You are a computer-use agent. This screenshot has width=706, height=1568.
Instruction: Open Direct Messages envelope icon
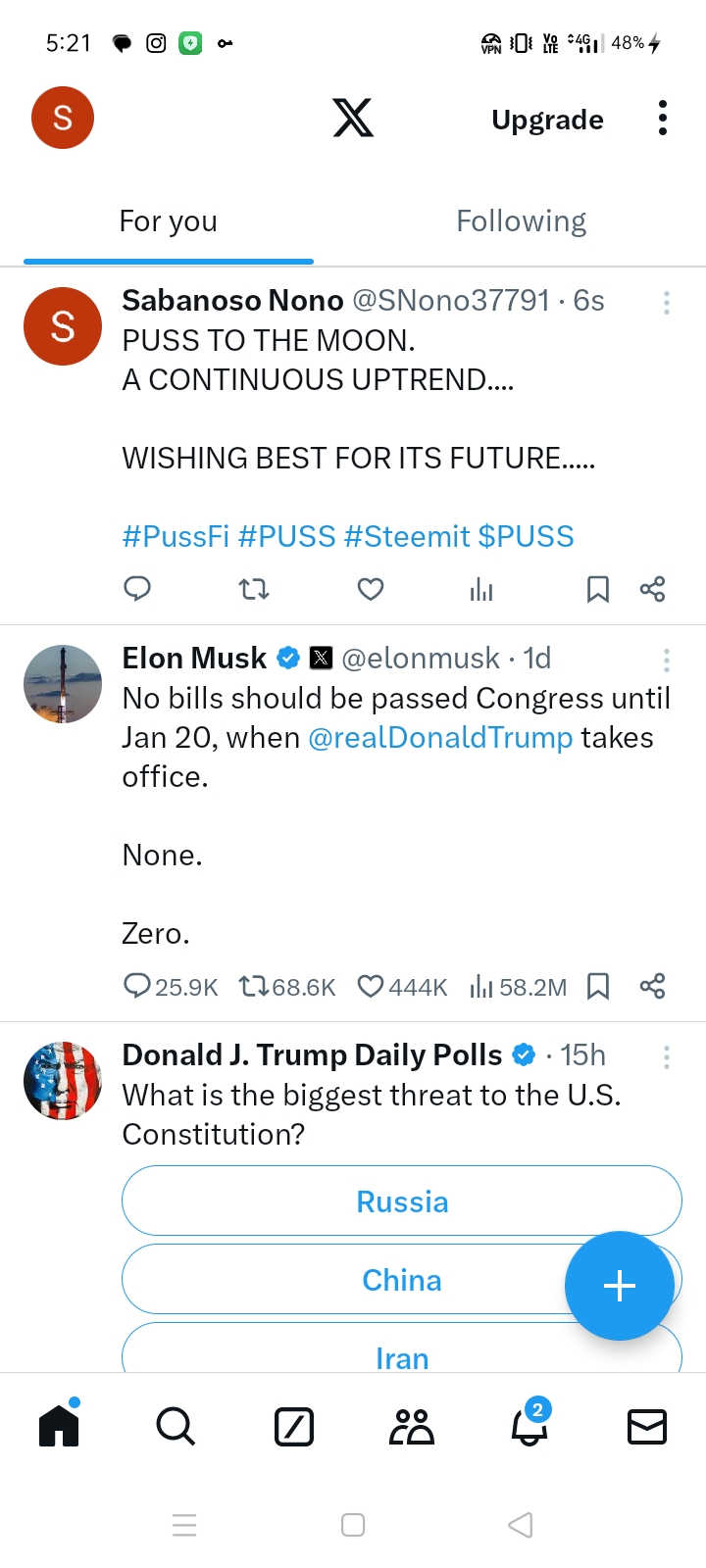point(647,1427)
